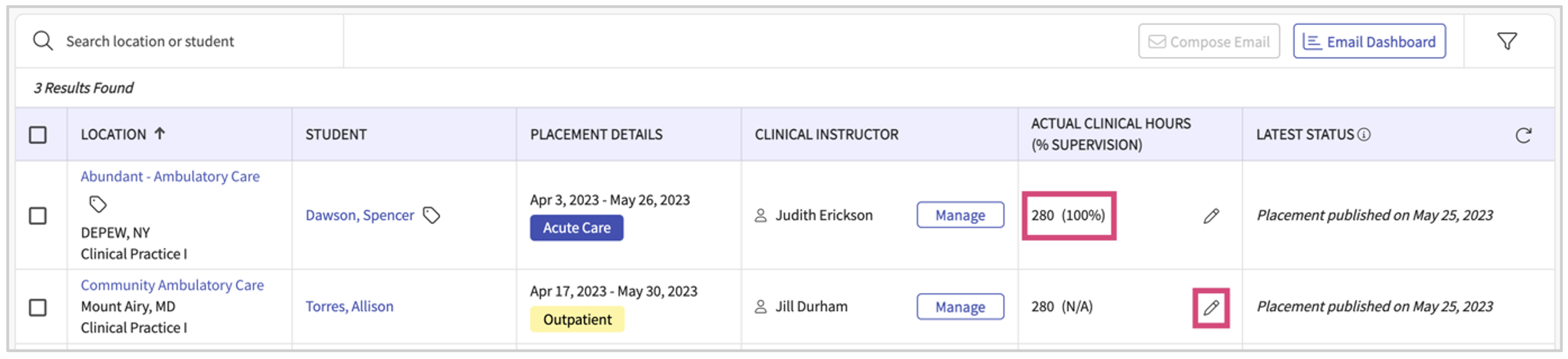Screen dimensions: 1568x359
Task: Click the tag icon next to Dawson, Spencer
Action: pyautogui.click(x=431, y=215)
